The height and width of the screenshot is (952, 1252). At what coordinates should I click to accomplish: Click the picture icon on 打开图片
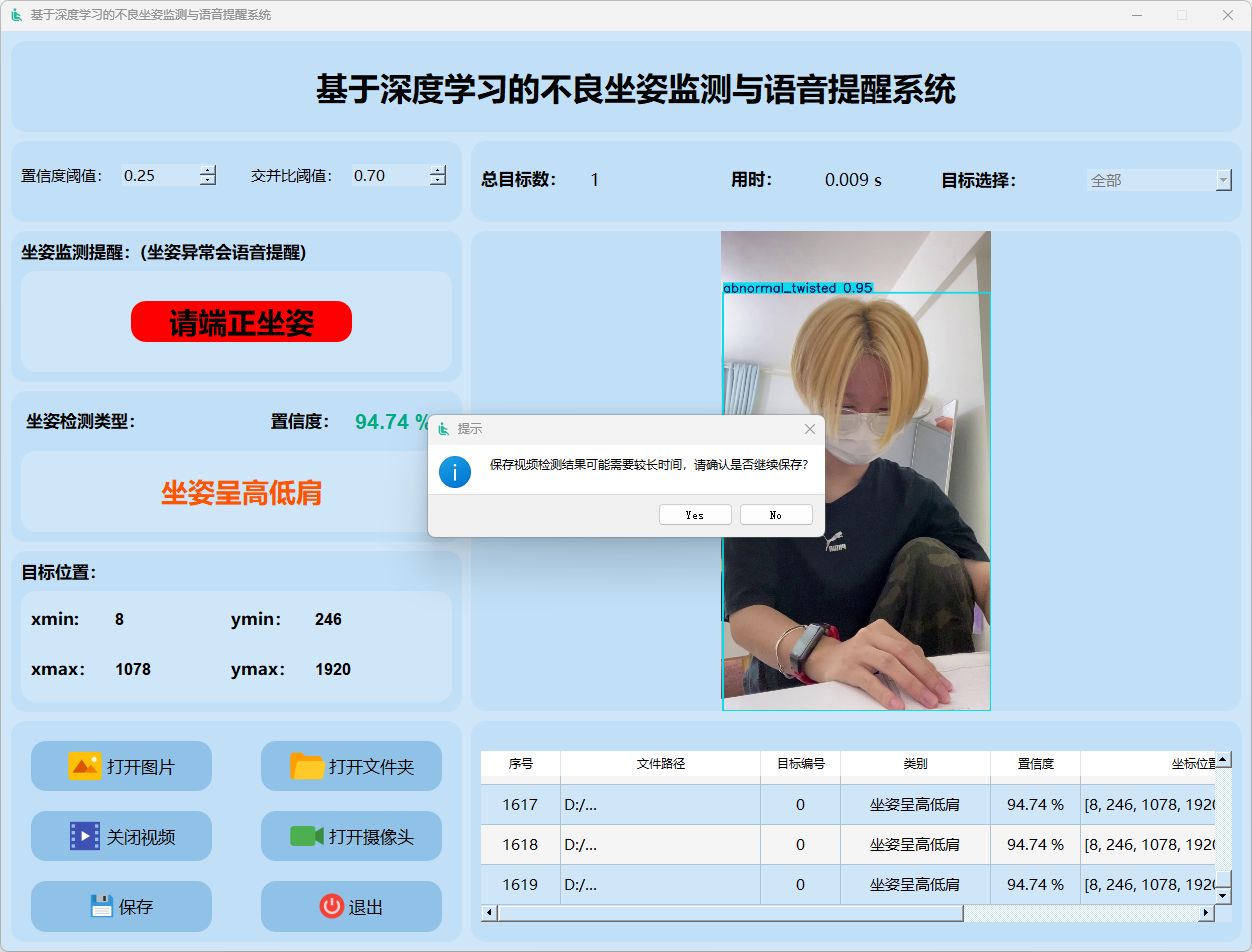point(84,766)
